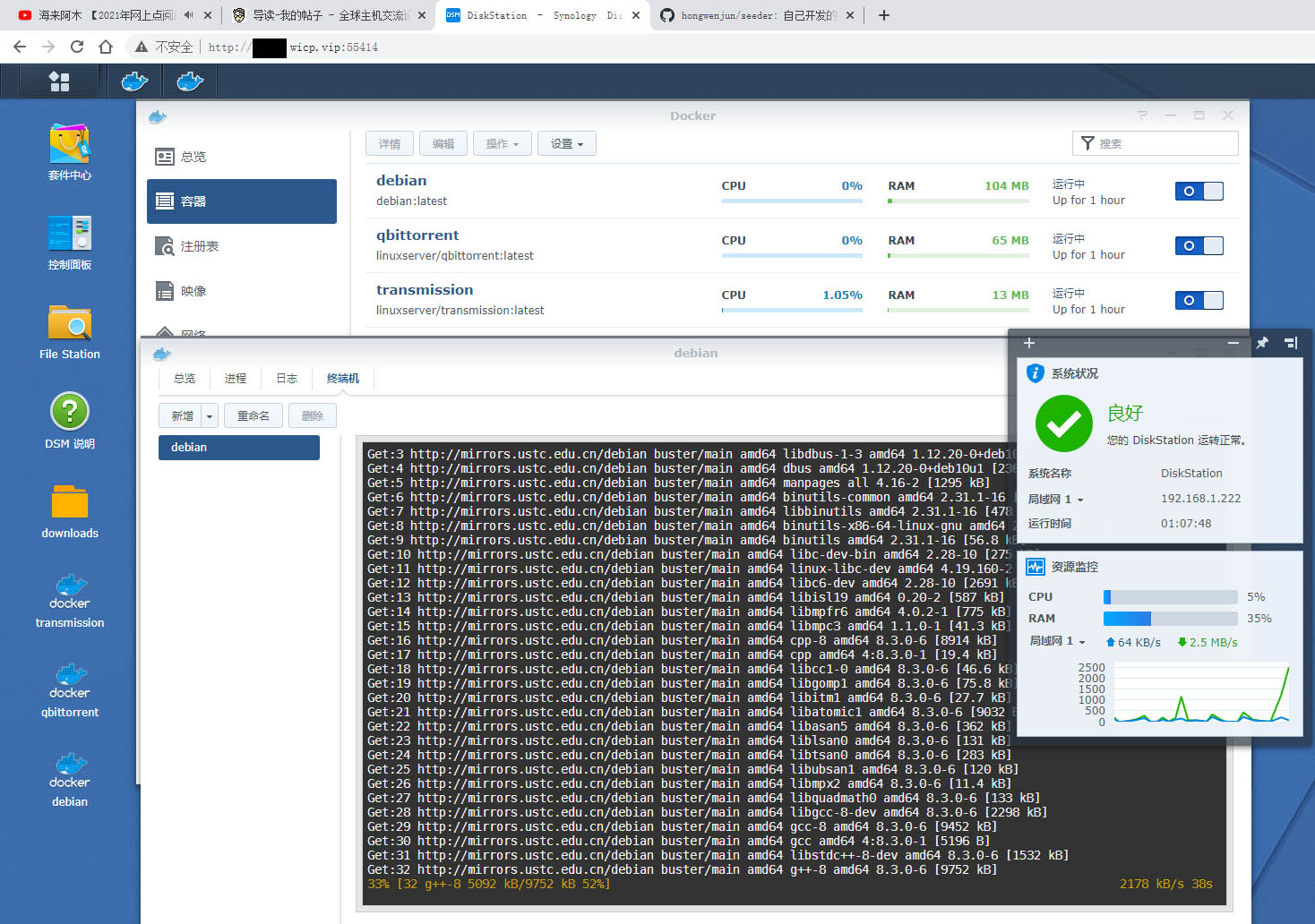Image resolution: width=1315 pixels, height=924 pixels.
Task: Click the add widget plus icon
Action: click(1029, 343)
